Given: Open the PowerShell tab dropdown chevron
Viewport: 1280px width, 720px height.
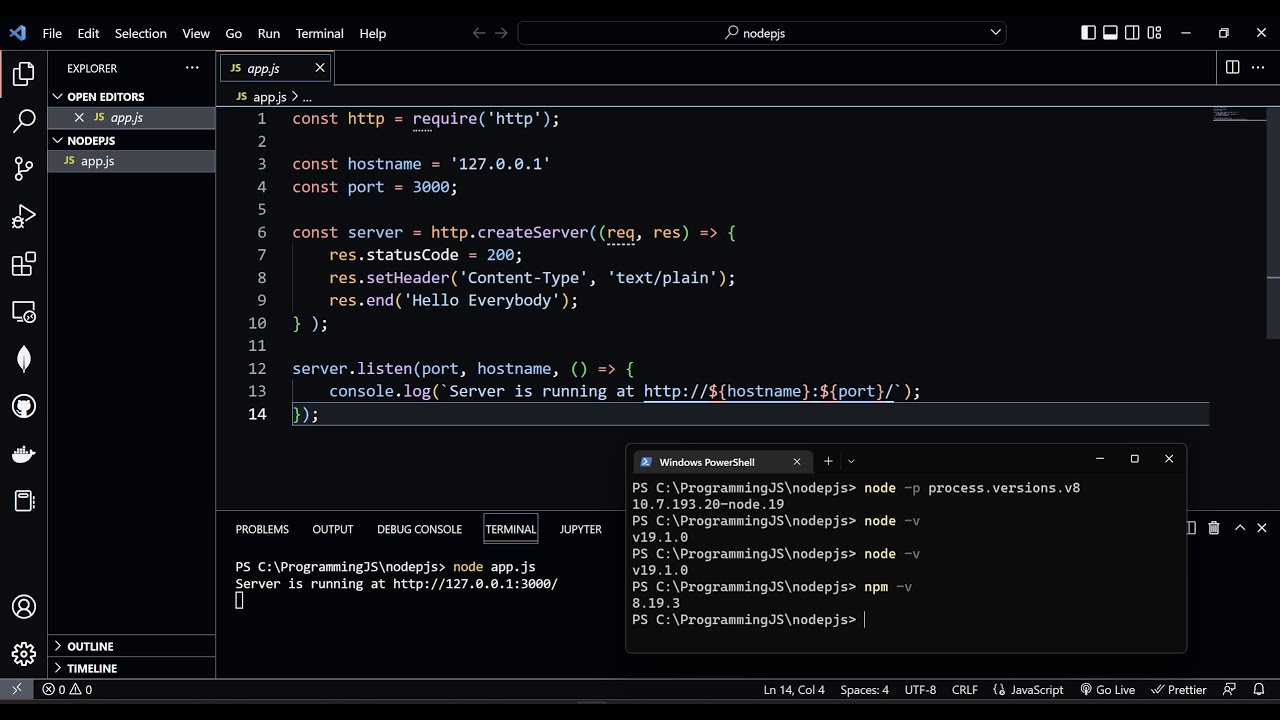Looking at the screenshot, I should 851,461.
